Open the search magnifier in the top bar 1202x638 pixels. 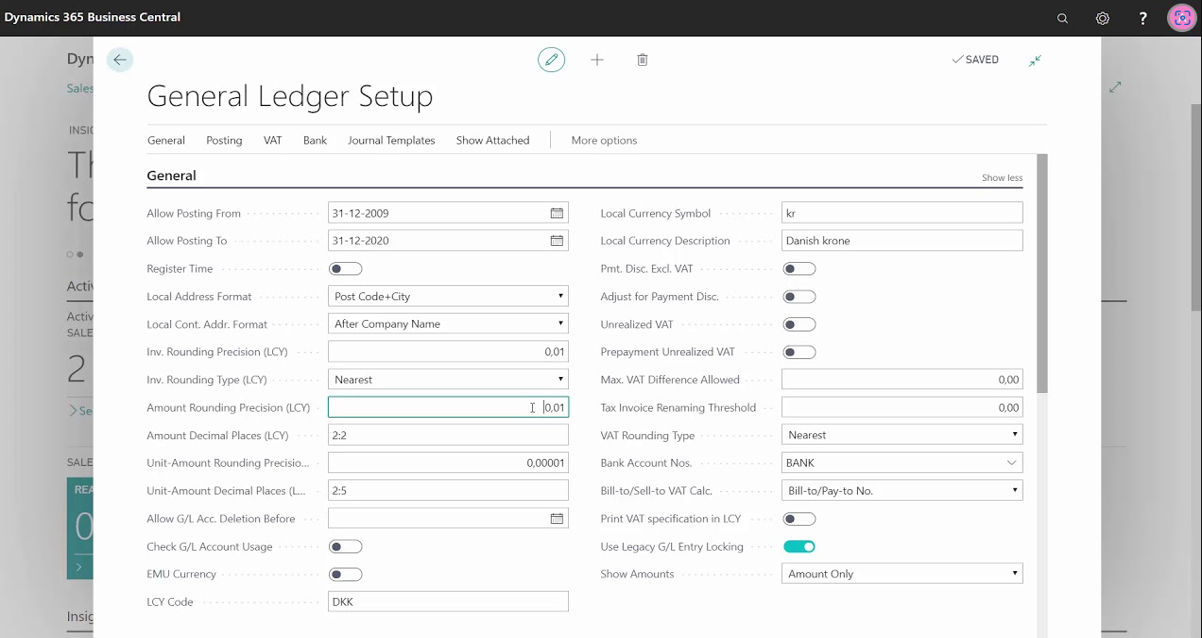[x=1062, y=18]
